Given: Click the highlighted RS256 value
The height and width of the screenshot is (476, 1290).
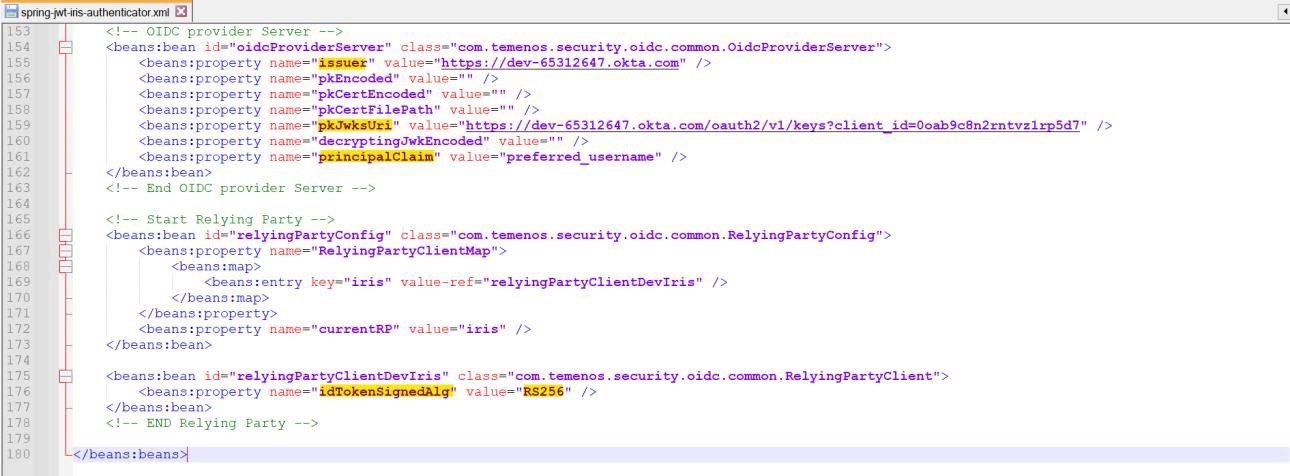Looking at the screenshot, I should click(544, 392).
